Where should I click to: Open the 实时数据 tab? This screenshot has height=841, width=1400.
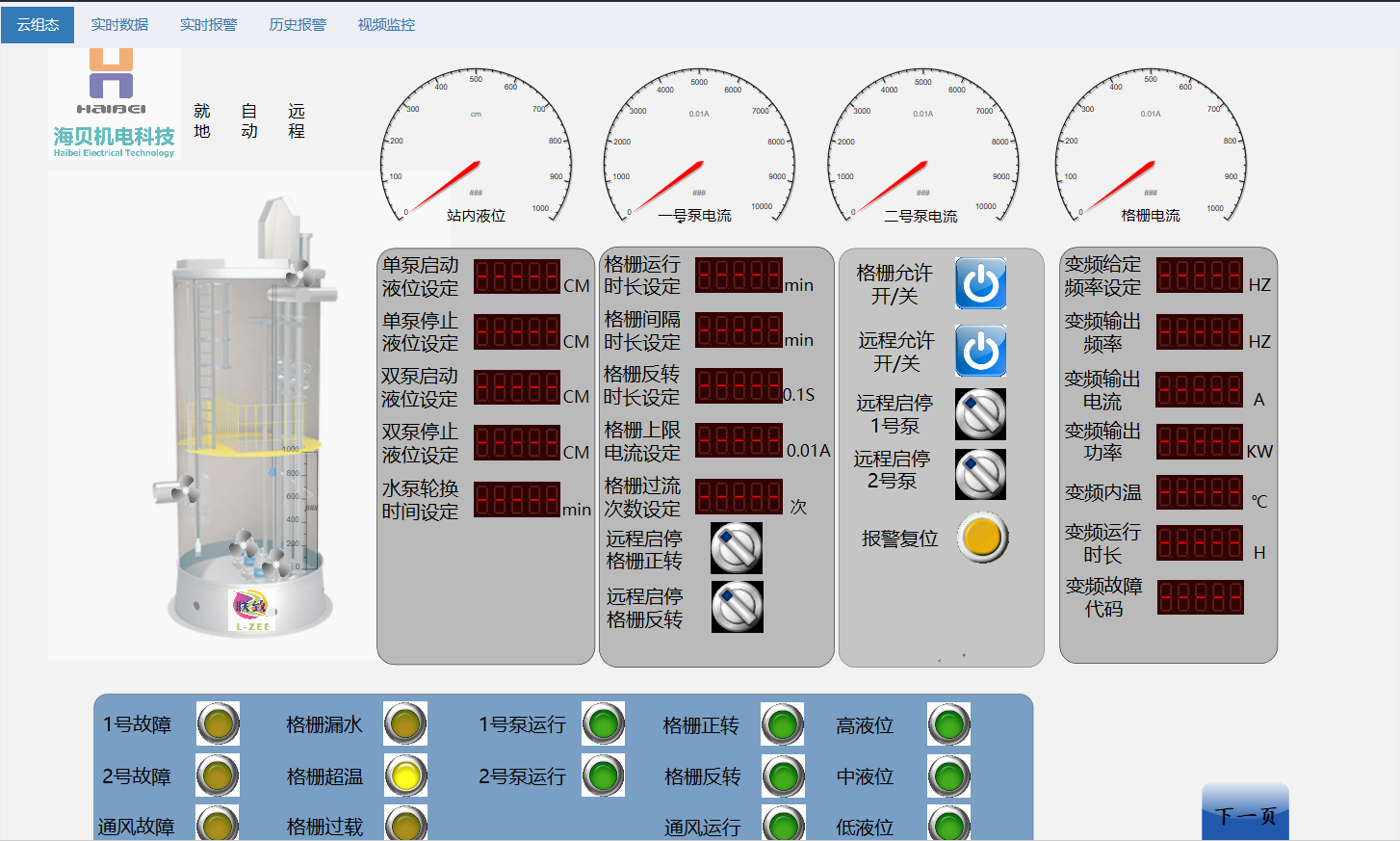pos(119,24)
